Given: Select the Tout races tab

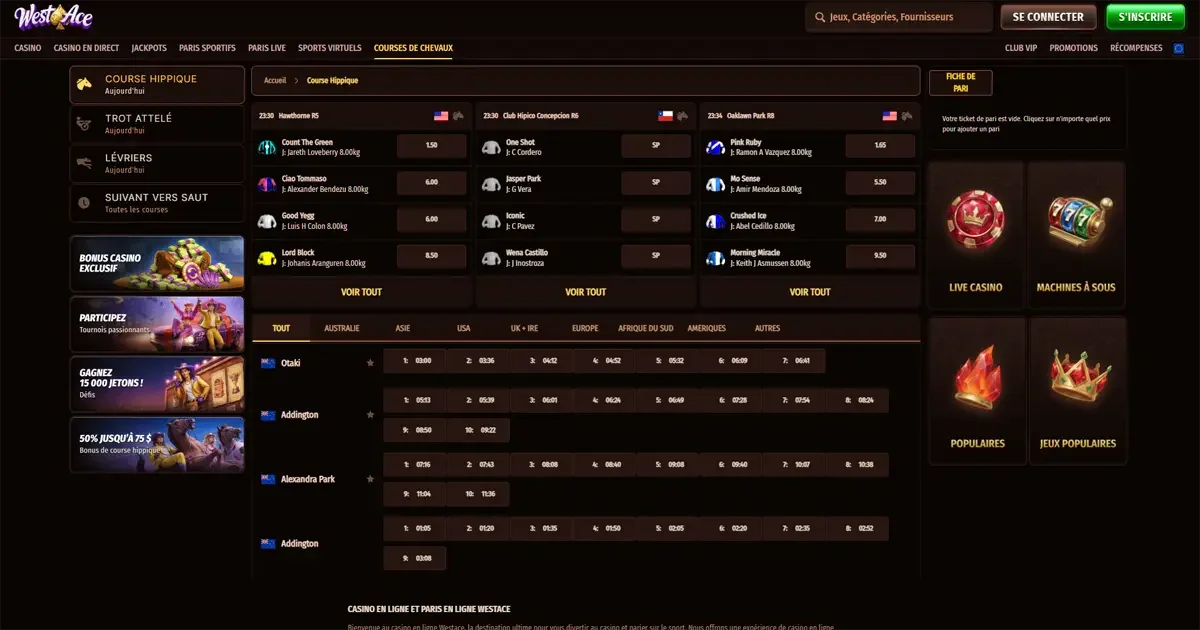Looking at the screenshot, I should 281,328.
